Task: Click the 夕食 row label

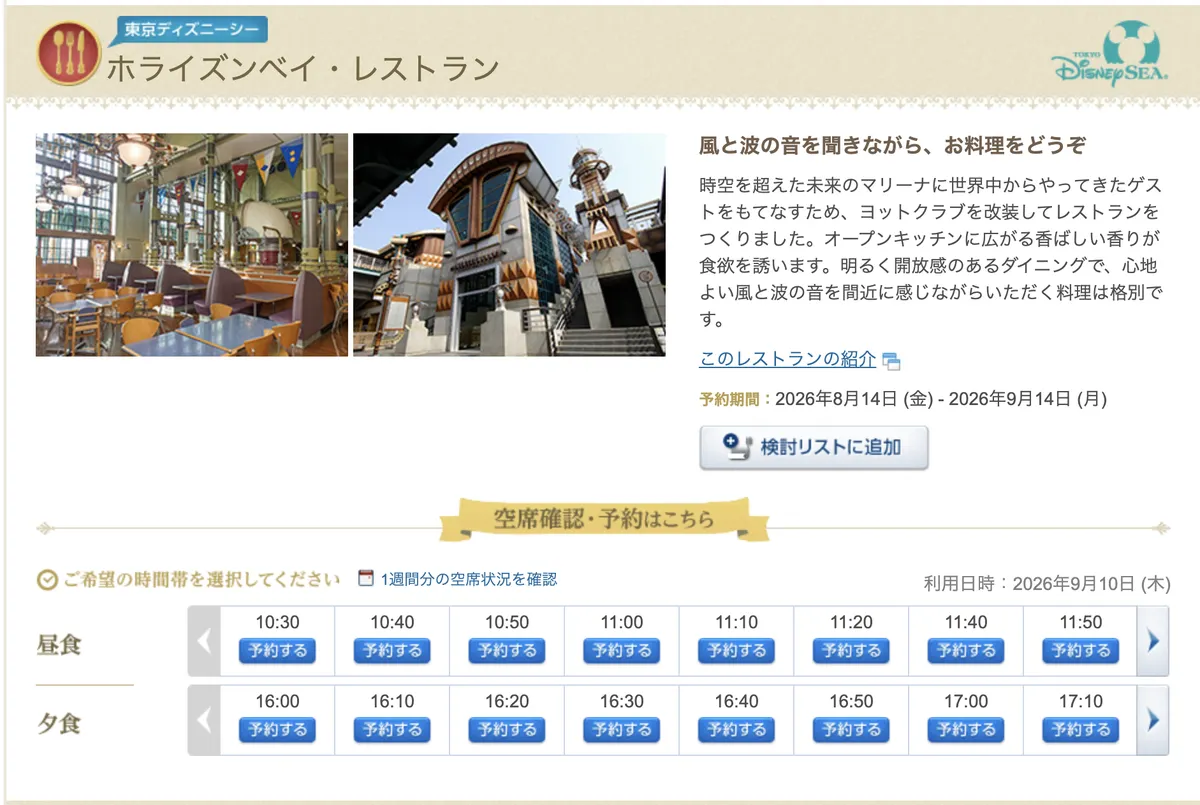Action: click(x=59, y=723)
